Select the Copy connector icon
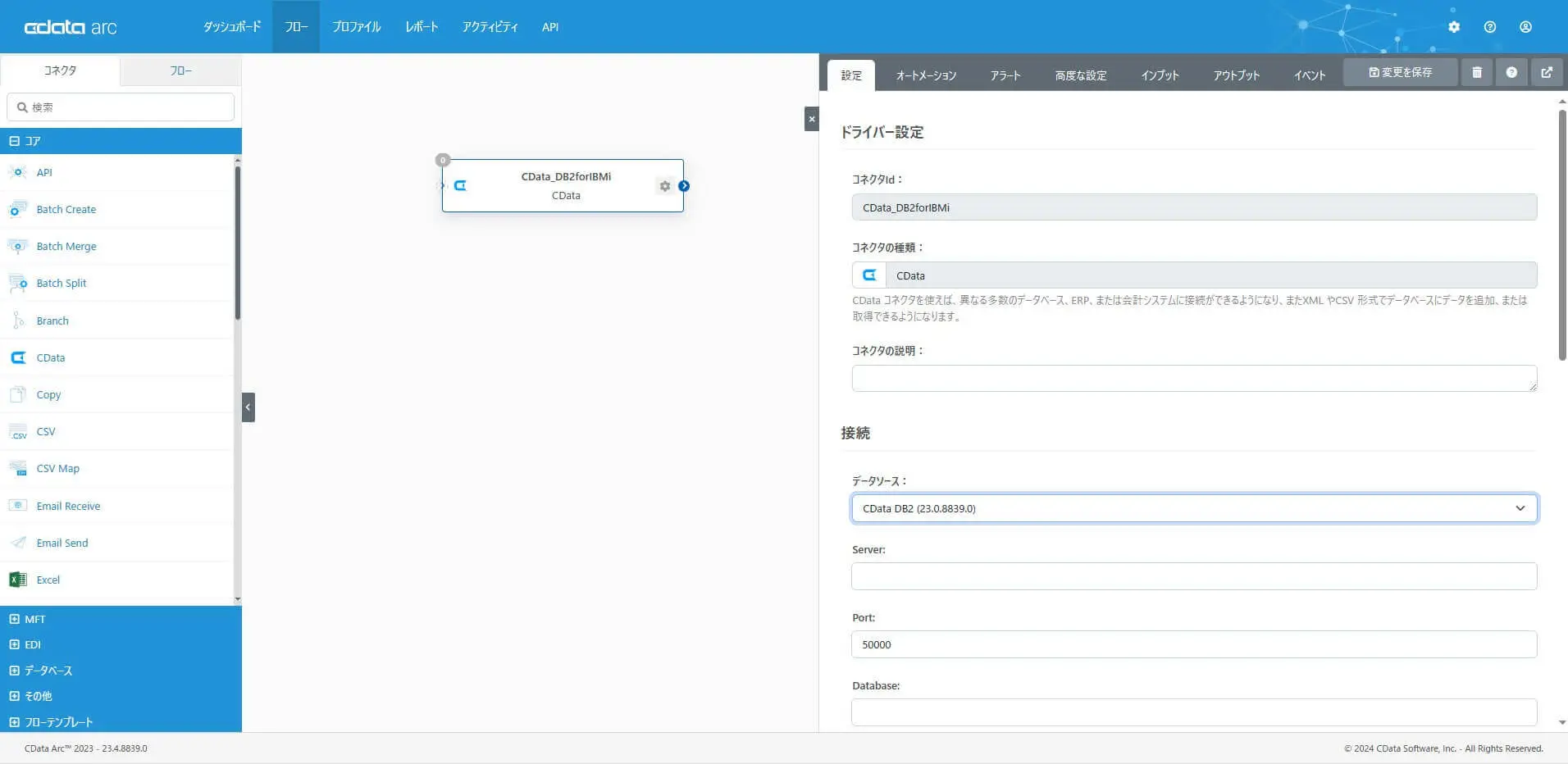The image size is (1568, 764). pos(17,394)
